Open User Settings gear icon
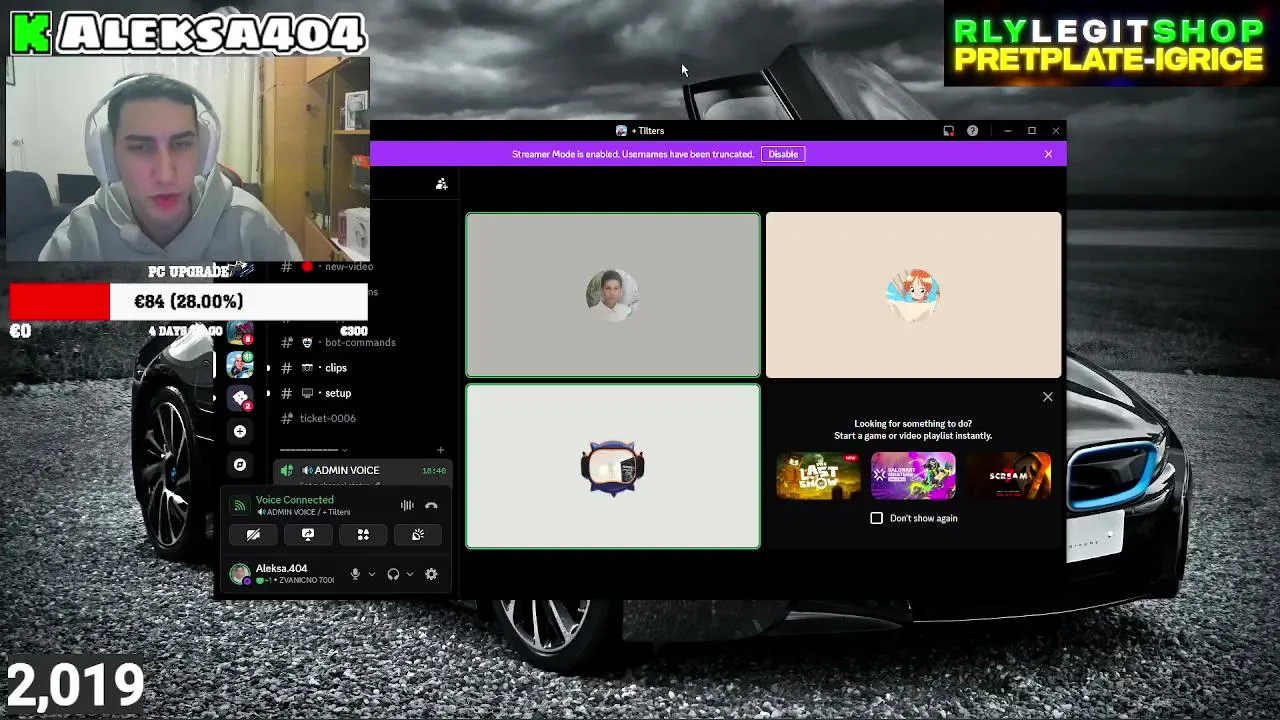This screenshot has height=720, width=1280. [431, 574]
